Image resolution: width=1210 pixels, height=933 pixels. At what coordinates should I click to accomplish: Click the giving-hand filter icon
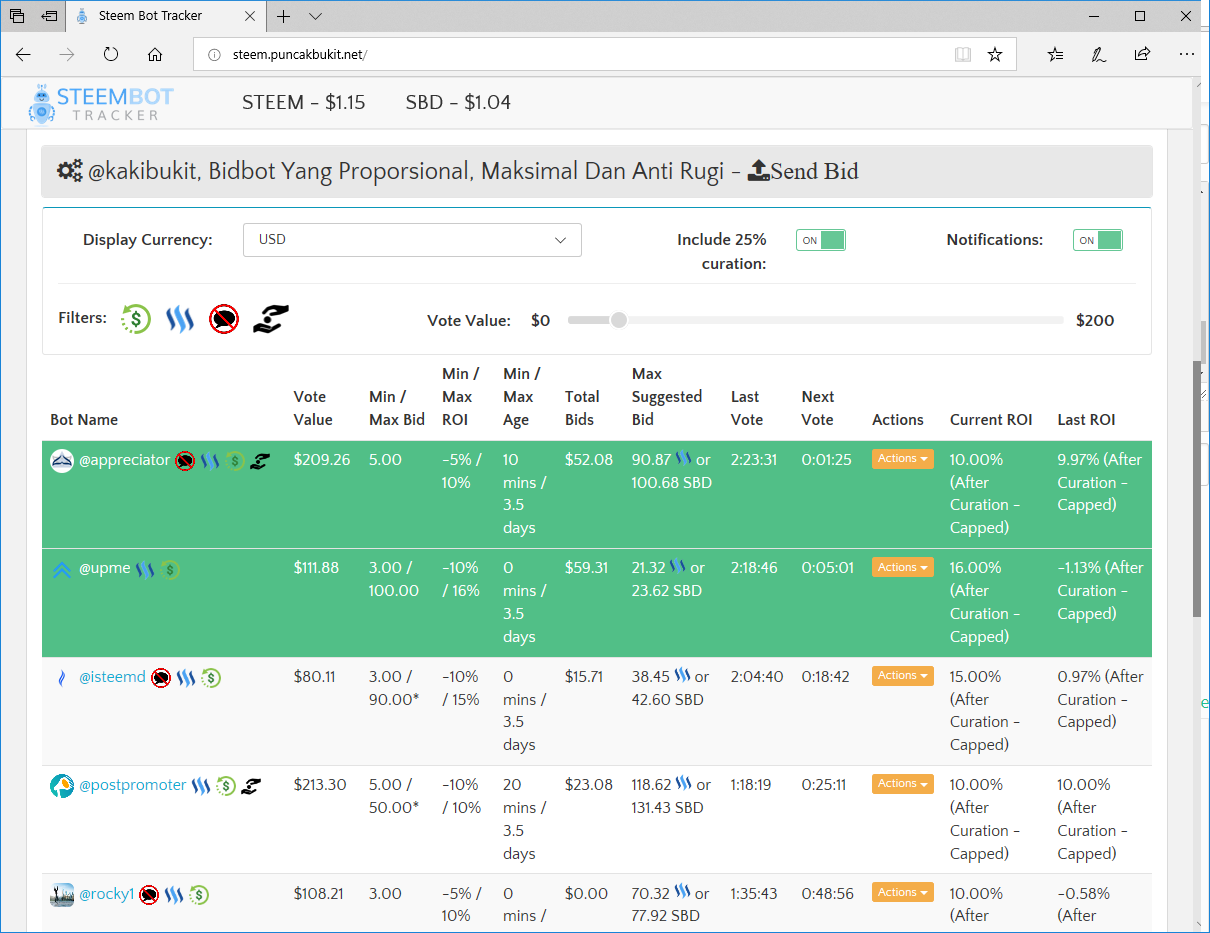pyautogui.click(x=269, y=318)
